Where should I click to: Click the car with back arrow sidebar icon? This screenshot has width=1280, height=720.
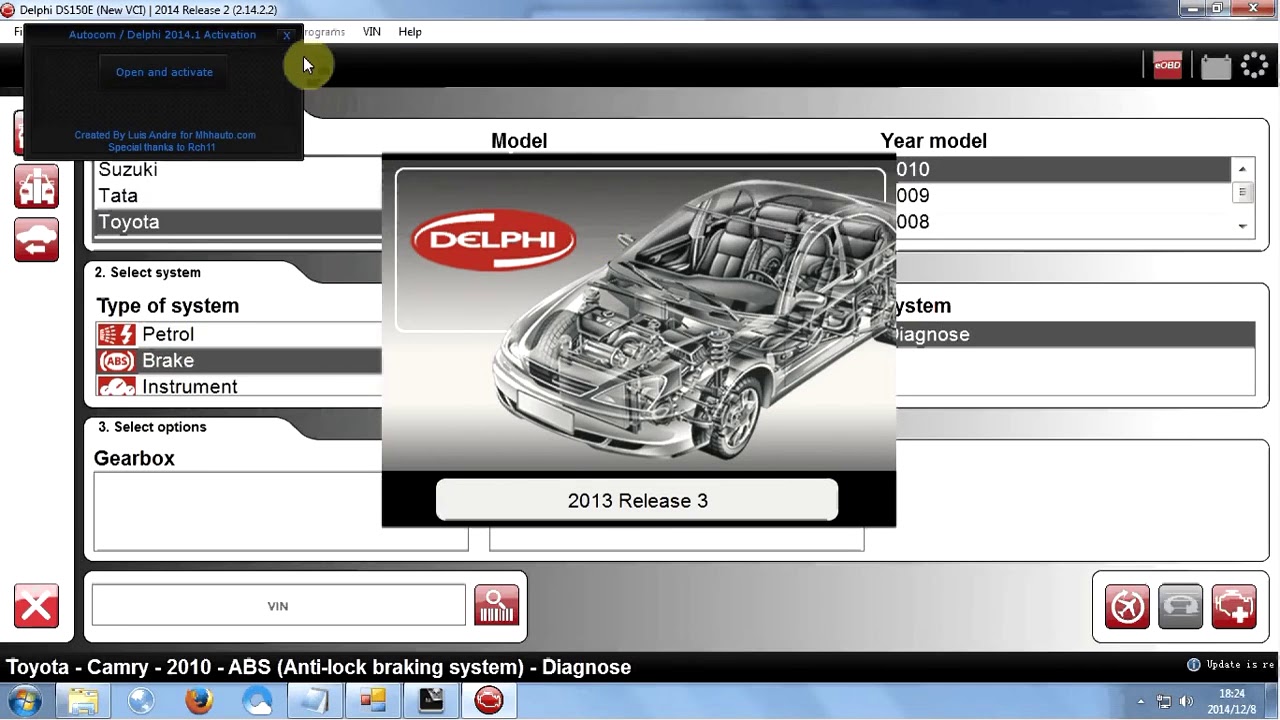36,239
